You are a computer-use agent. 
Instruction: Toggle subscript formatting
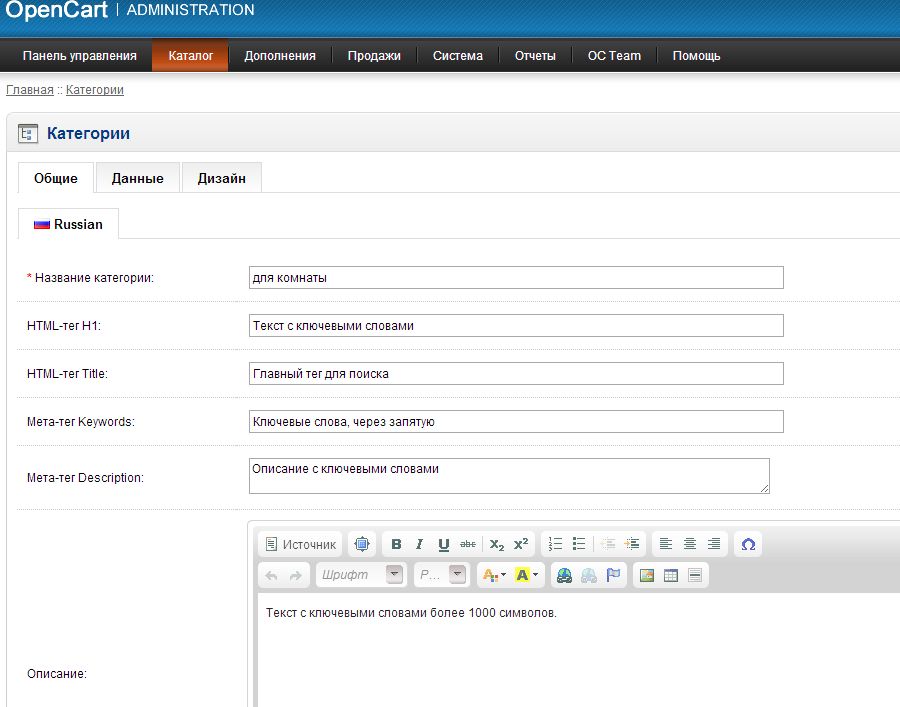click(497, 544)
